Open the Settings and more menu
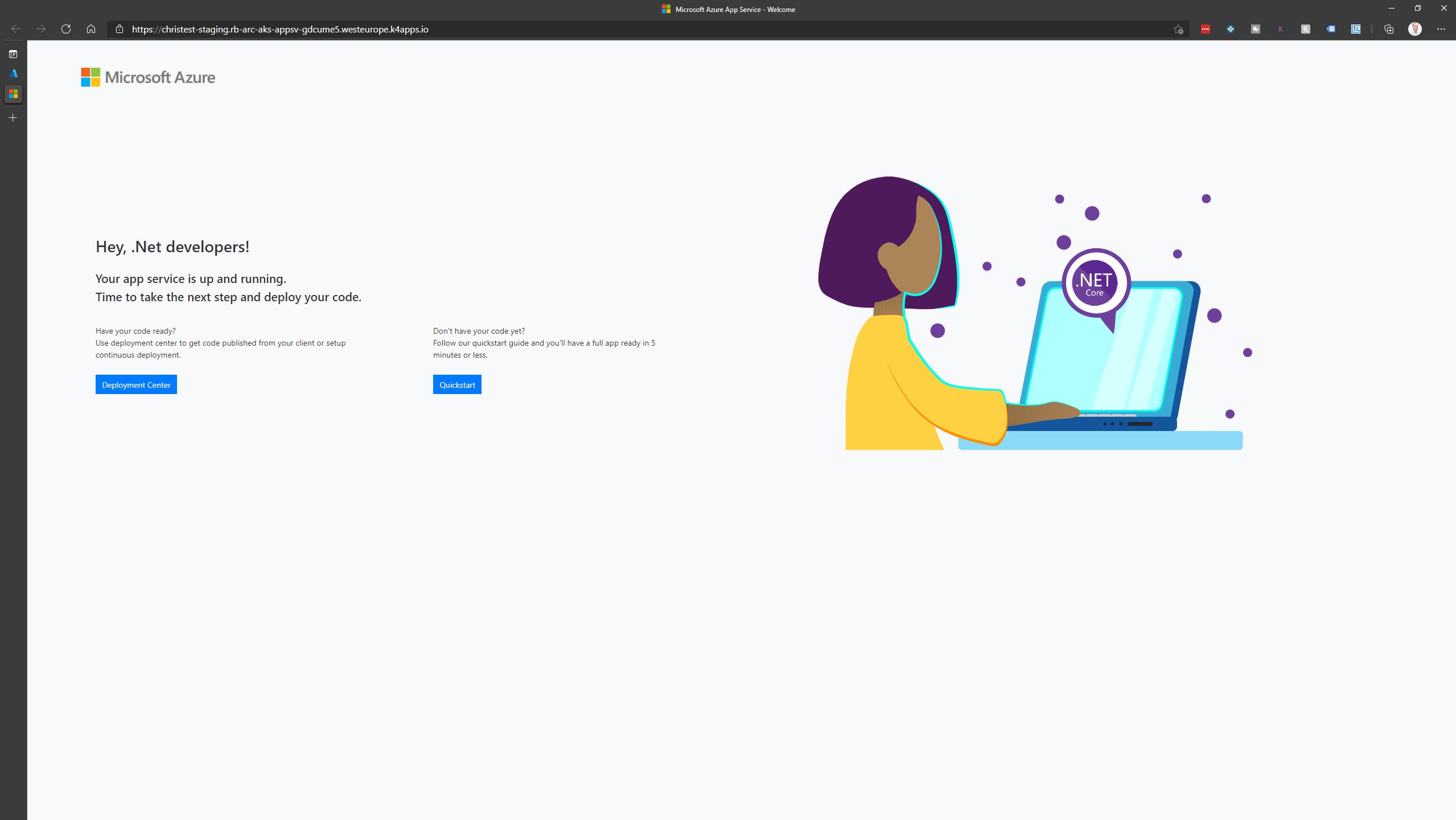Screen dimensions: 1456x820 1441,28
